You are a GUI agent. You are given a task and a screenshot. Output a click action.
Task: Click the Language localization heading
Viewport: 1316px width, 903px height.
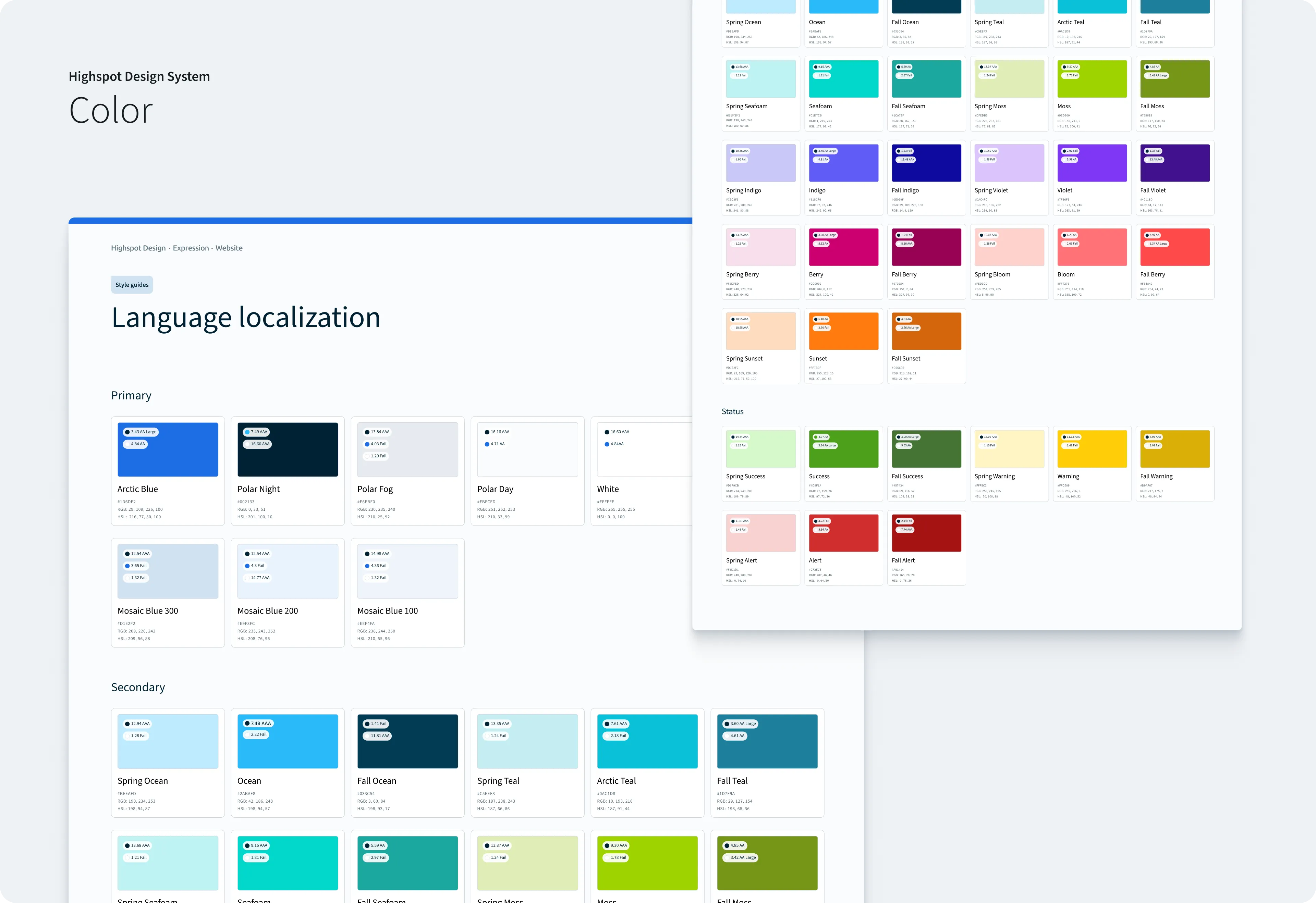pyautogui.click(x=246, y=318)
